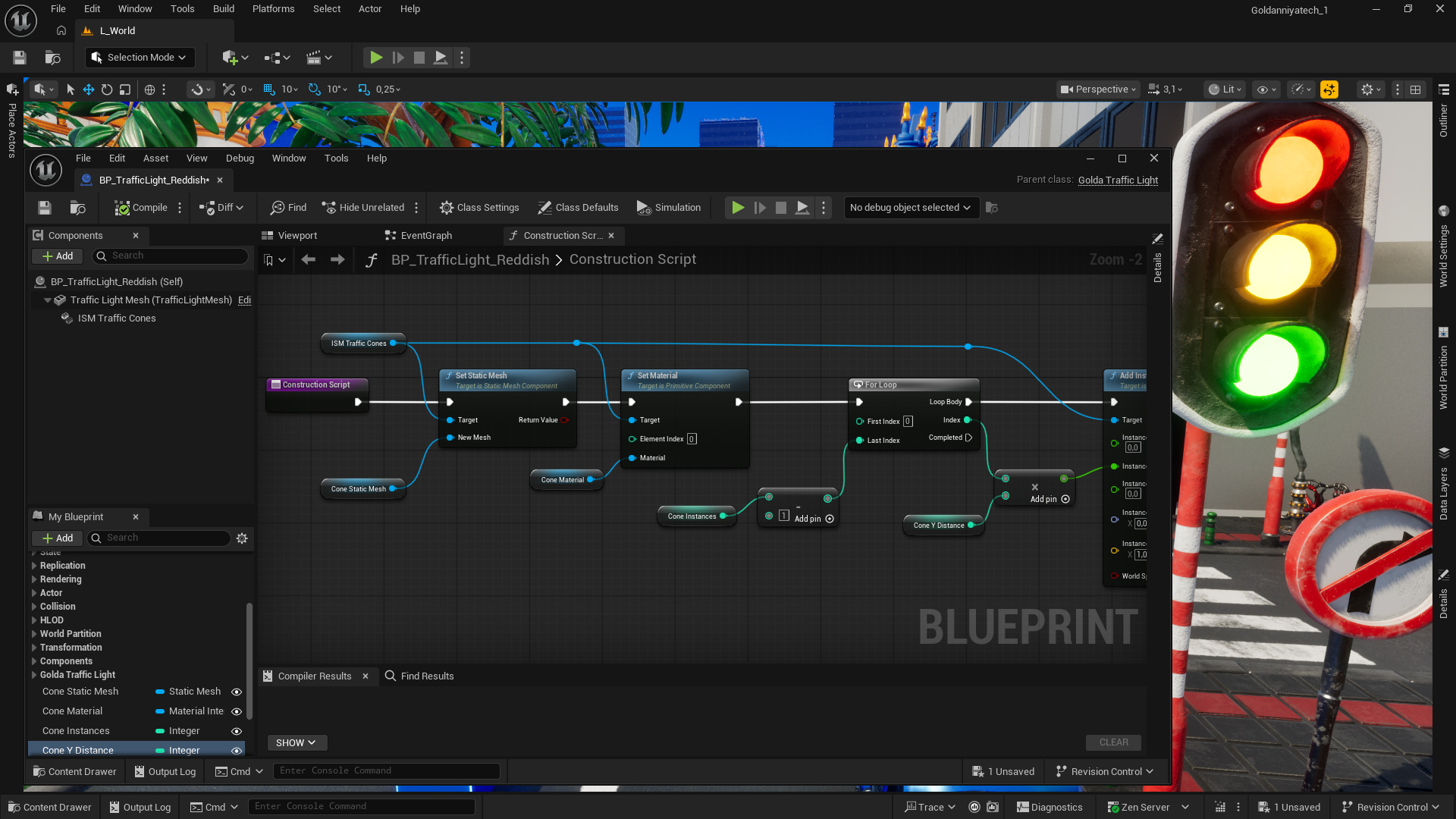Open the Asset menu
This screenshot has height=819, width=1456.
(x=155, y=158)
